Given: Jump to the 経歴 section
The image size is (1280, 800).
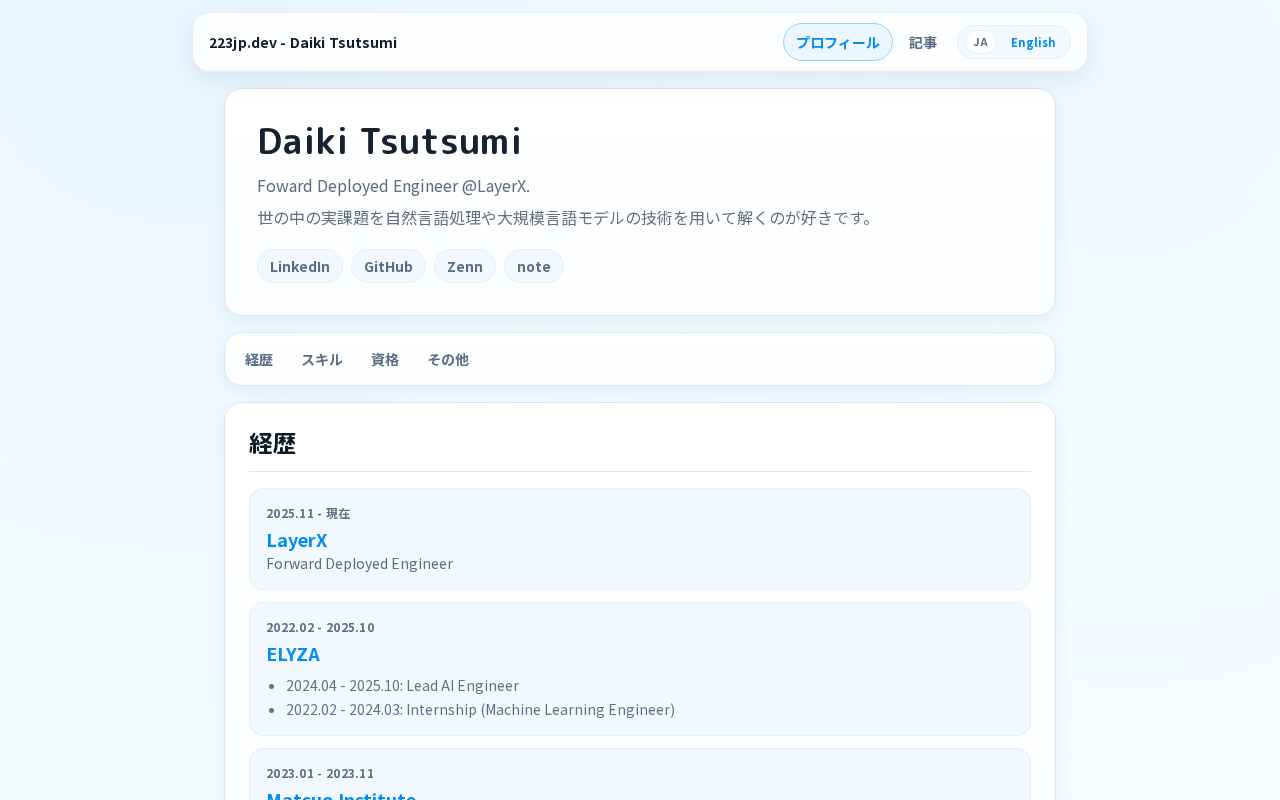Looking at the screenshot, I should (259, 359).
